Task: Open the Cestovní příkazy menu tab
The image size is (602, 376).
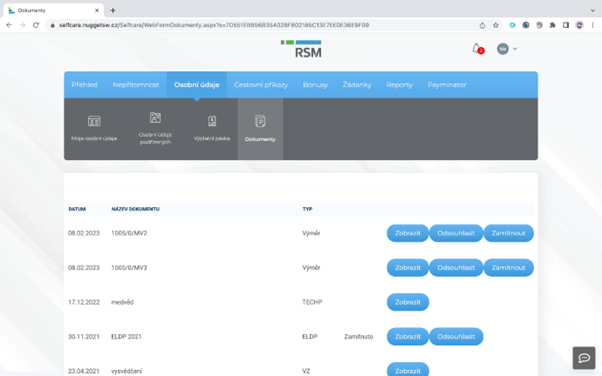Action: pyautogui.click(x=261, y=84)
